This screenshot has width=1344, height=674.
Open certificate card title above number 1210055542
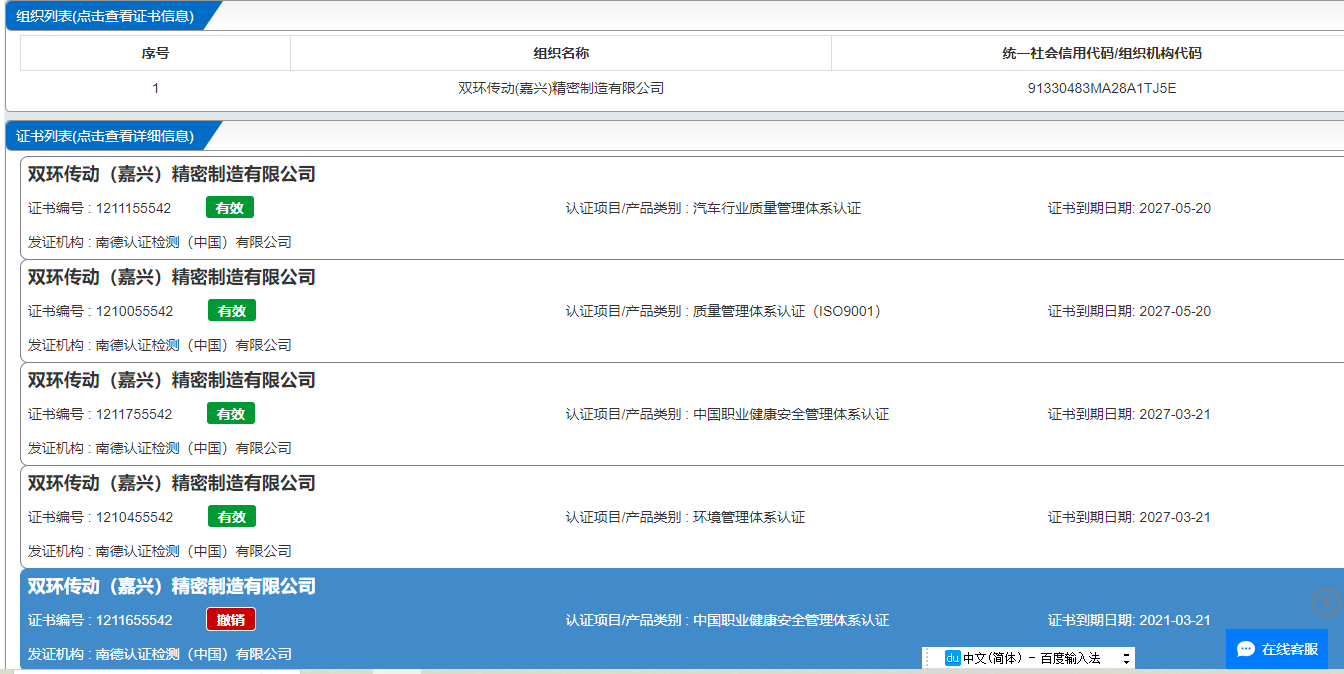point(171,277)
